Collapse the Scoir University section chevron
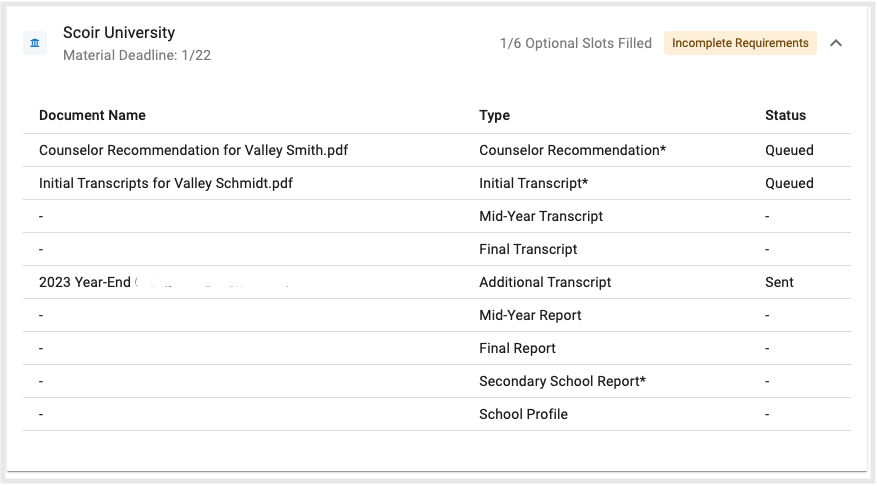Image resolution: width=877 pixels, height=486 pixels. pos(836,44)
